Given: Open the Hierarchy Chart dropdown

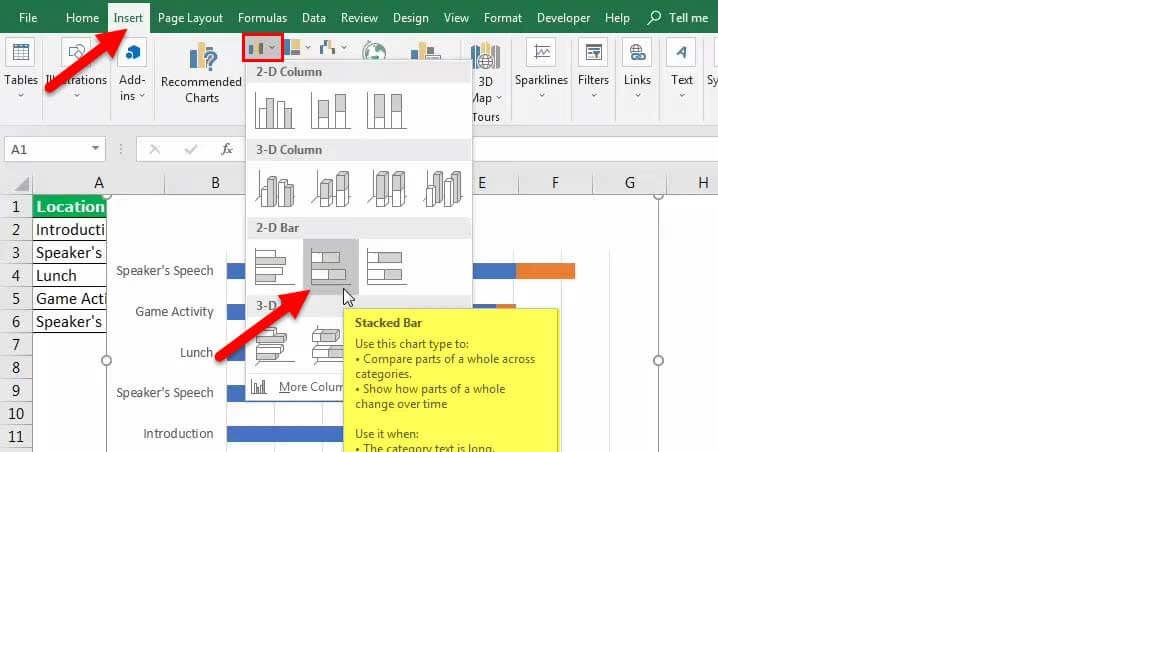Looking at the screenshot, I should (298, 48).
